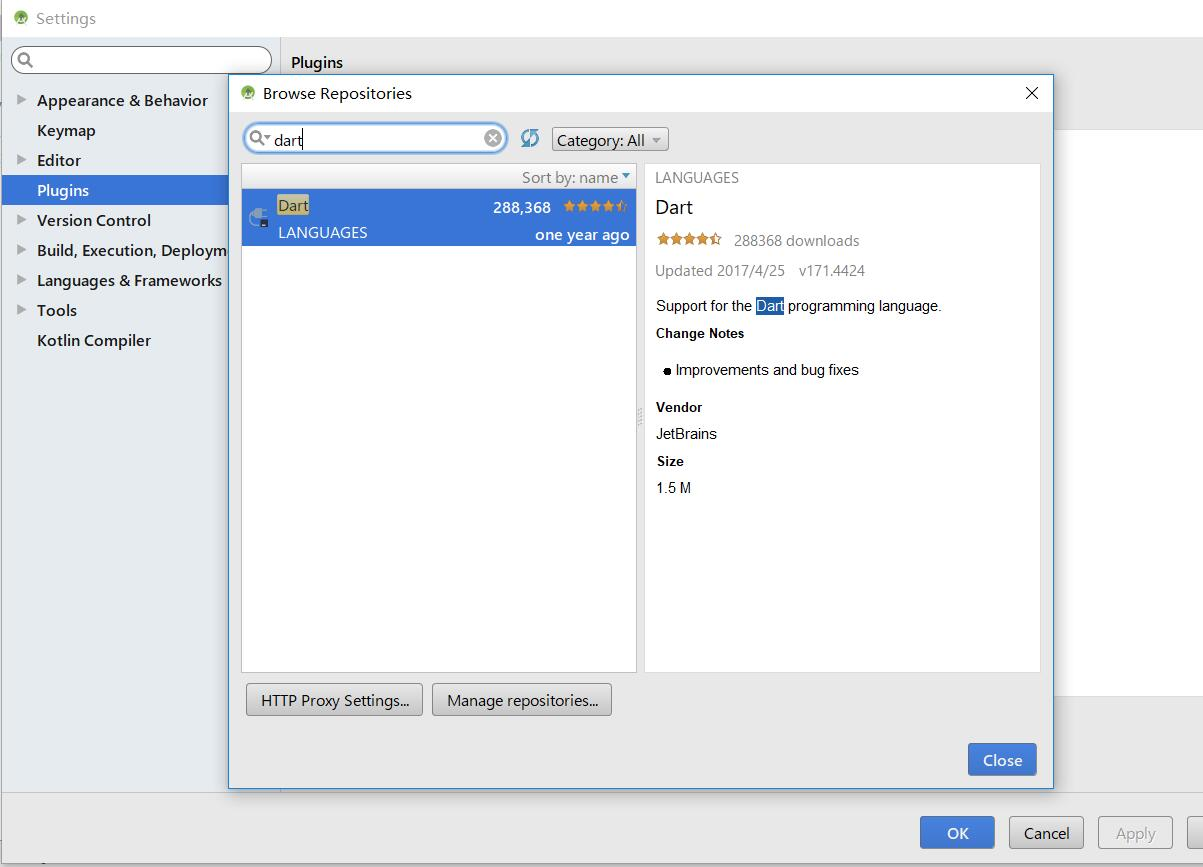Open Languages & Frameworks settings

[129, 280]
